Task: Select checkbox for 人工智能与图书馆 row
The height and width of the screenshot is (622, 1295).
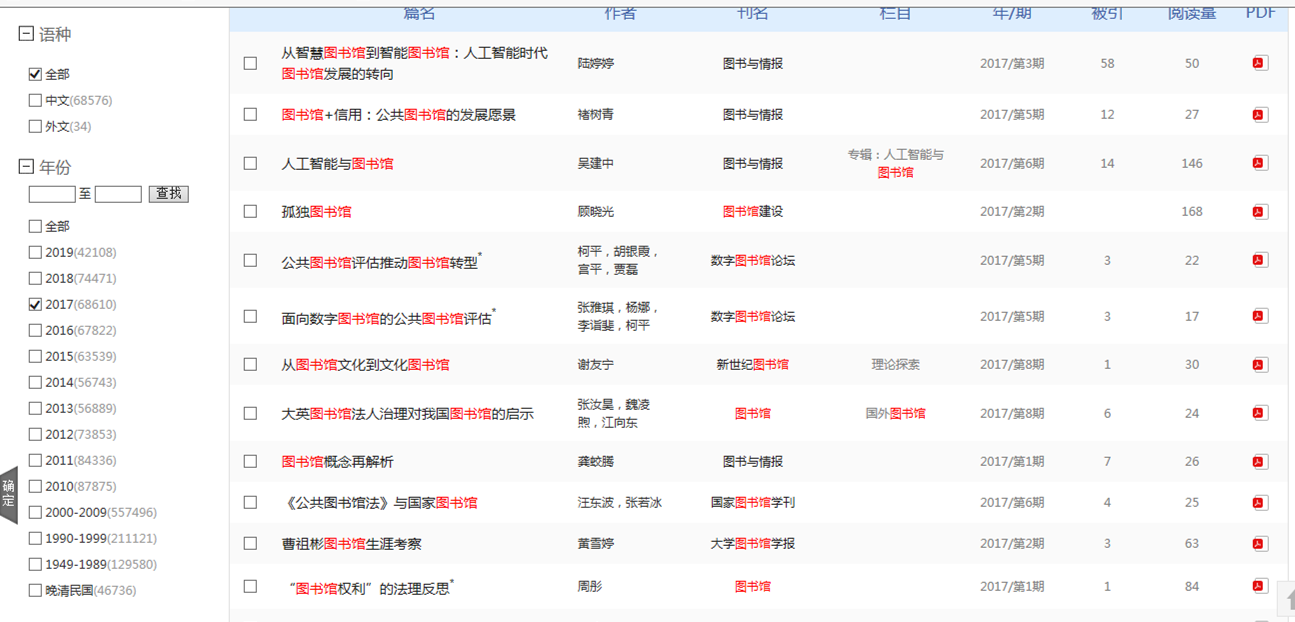Action: [250, 163]
